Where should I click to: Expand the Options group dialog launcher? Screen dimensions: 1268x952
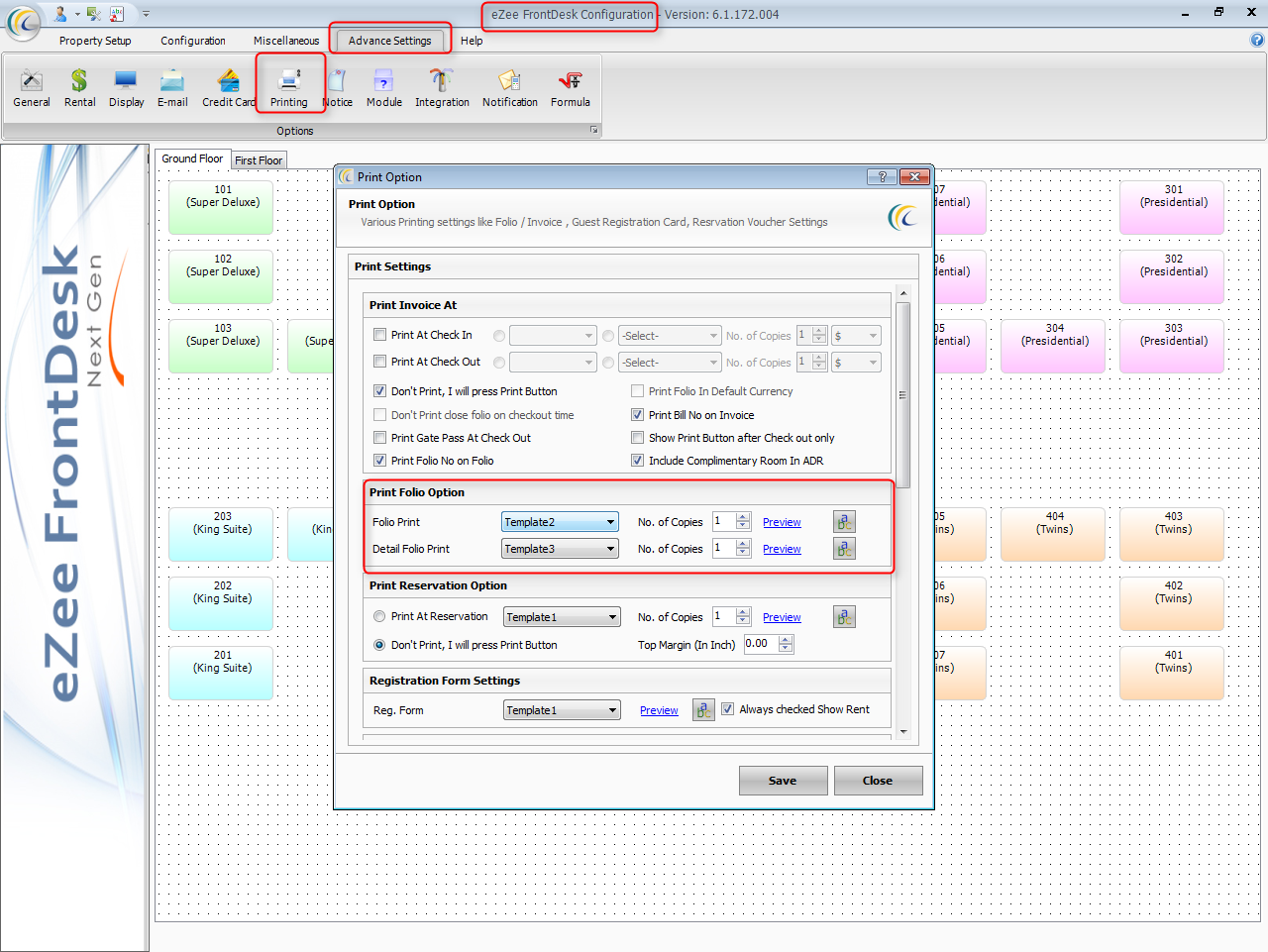594,130
